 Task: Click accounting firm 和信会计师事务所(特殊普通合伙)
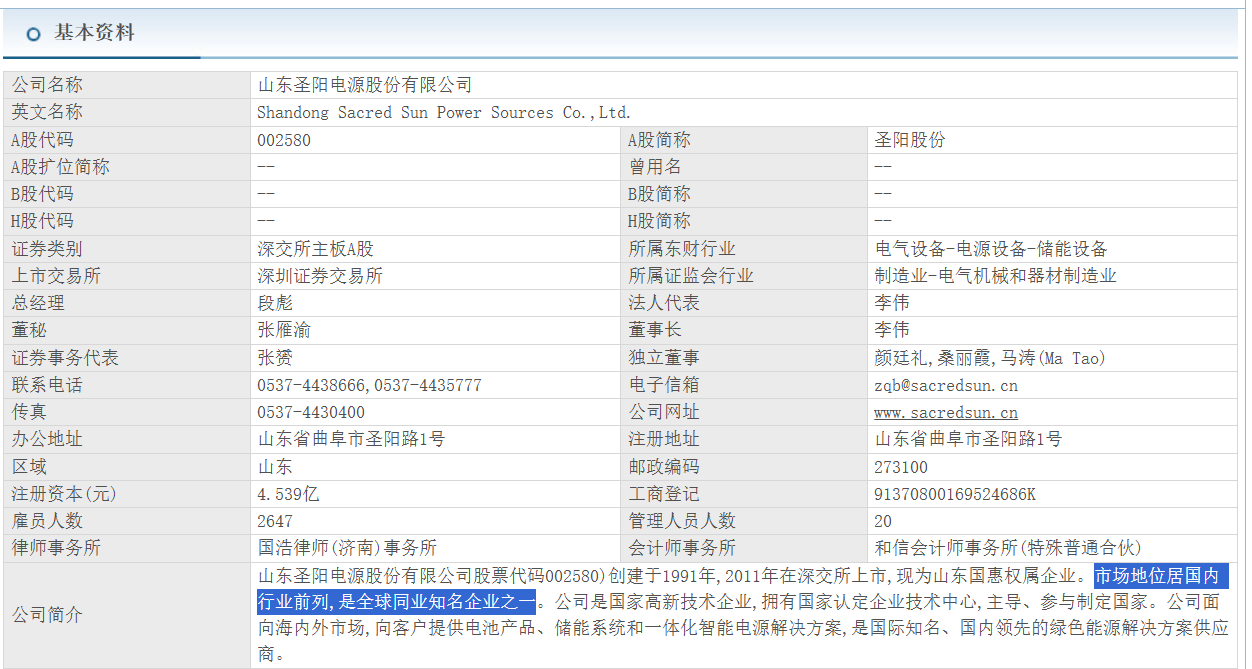(x=1008, y=548)
